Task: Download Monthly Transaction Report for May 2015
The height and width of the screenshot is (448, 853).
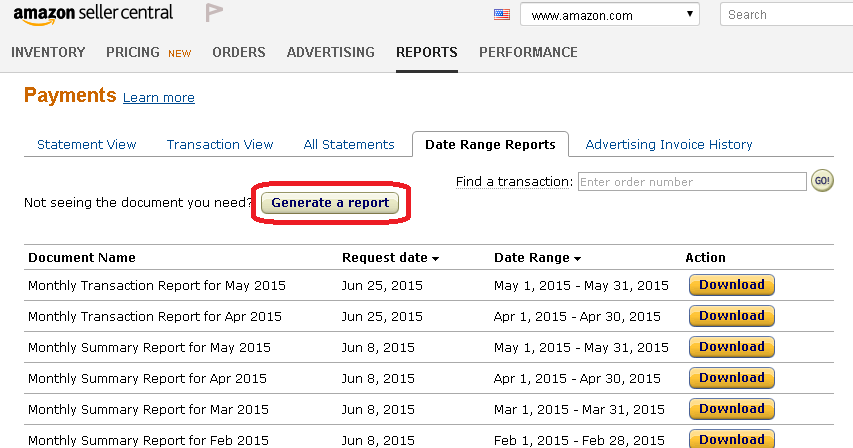Action: 732,285
